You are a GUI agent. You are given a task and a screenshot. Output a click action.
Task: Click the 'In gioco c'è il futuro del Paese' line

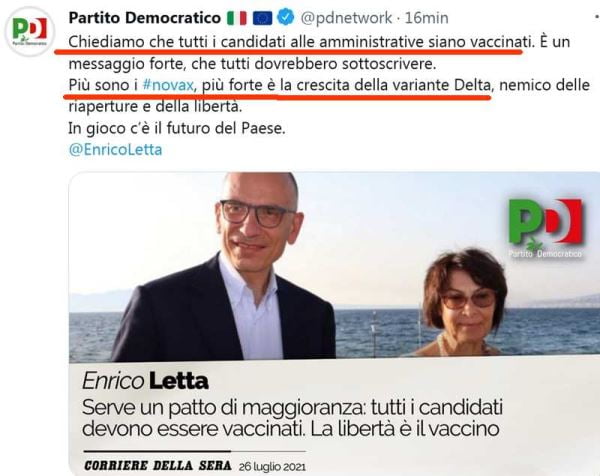point(177,128)
